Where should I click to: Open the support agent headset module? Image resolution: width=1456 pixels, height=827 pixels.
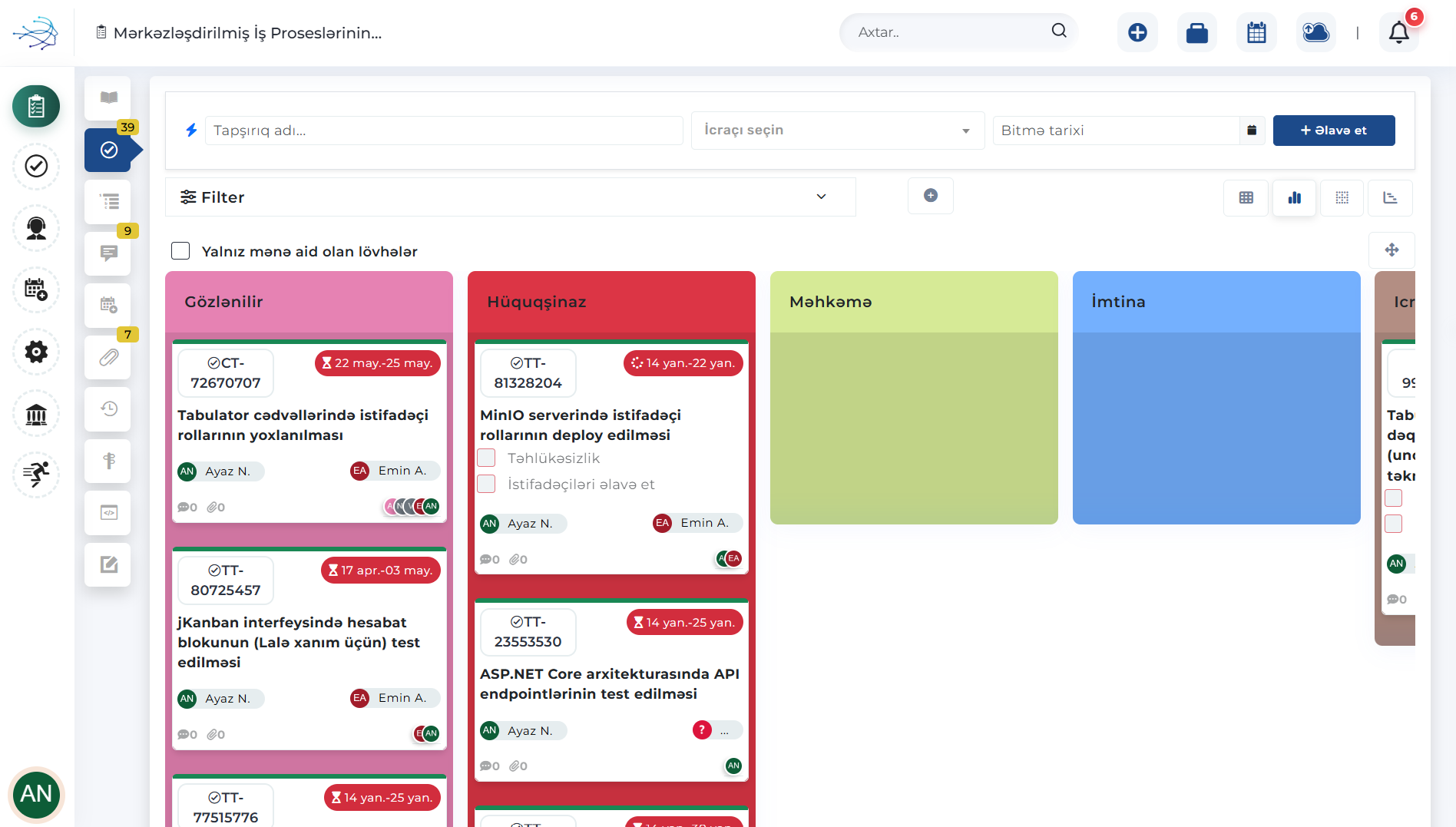(x=36, y=228)
